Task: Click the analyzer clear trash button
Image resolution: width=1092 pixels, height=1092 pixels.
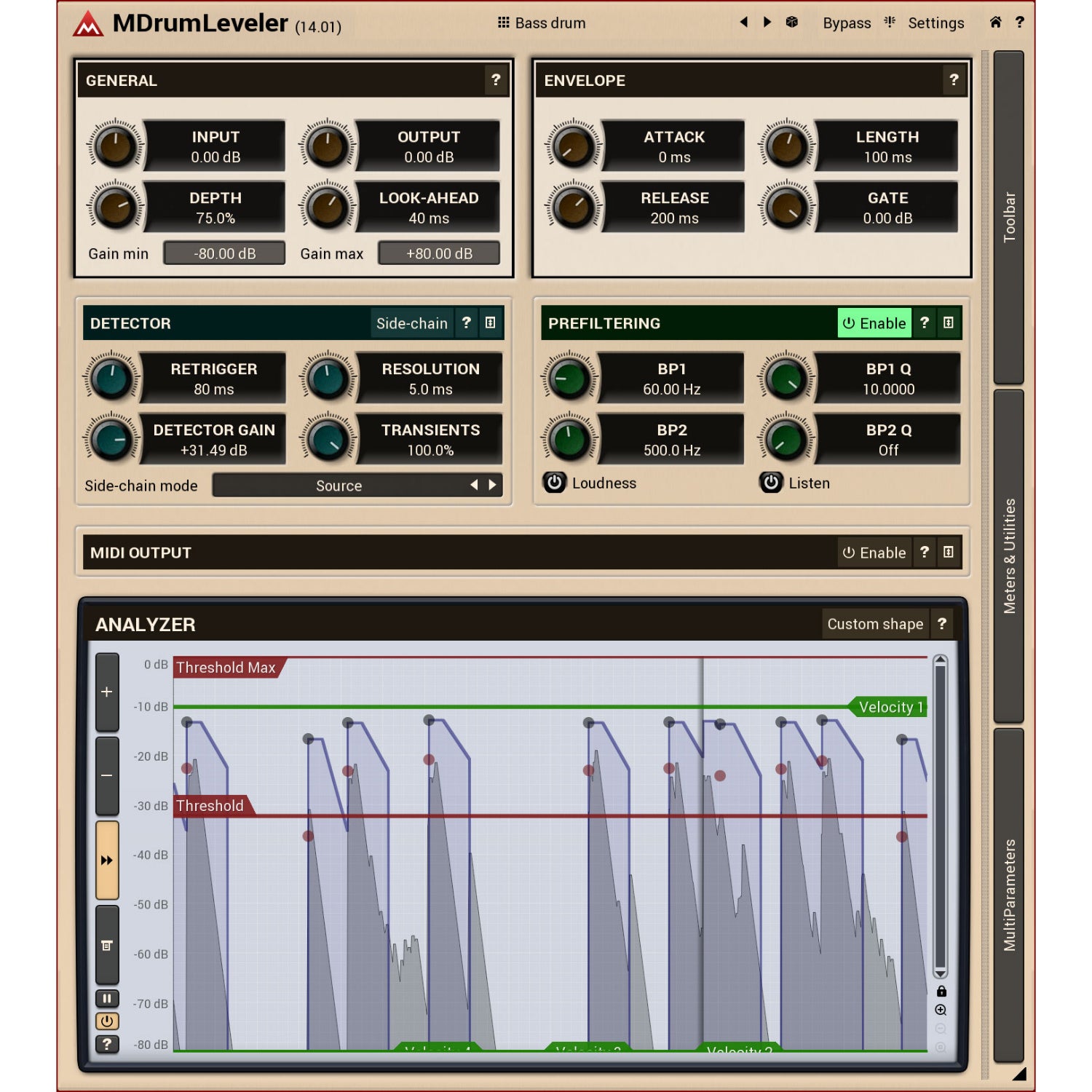Action: pyautogui.click(x=107, y=945)
